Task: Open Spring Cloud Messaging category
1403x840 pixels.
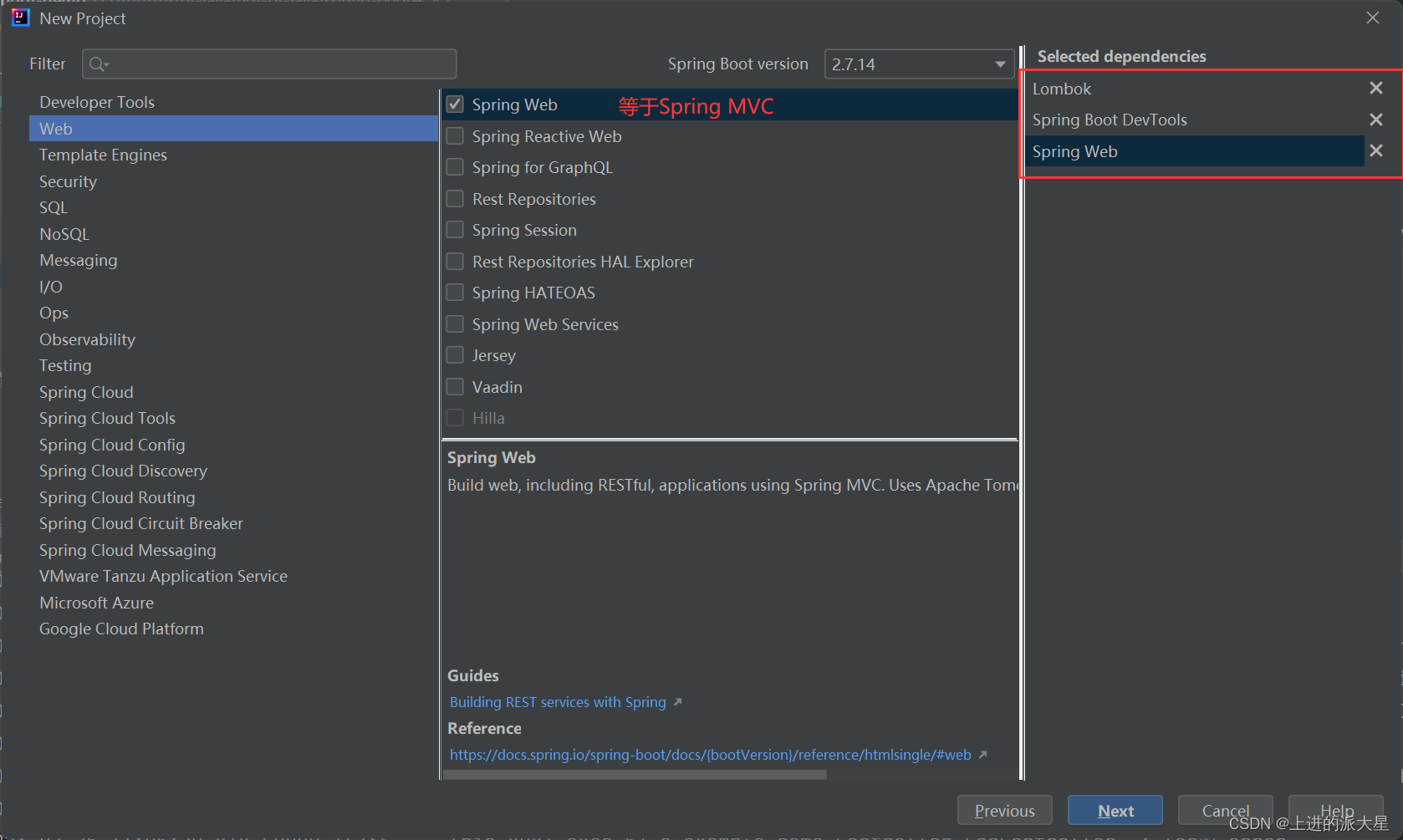Action: (x=233, y=550)
